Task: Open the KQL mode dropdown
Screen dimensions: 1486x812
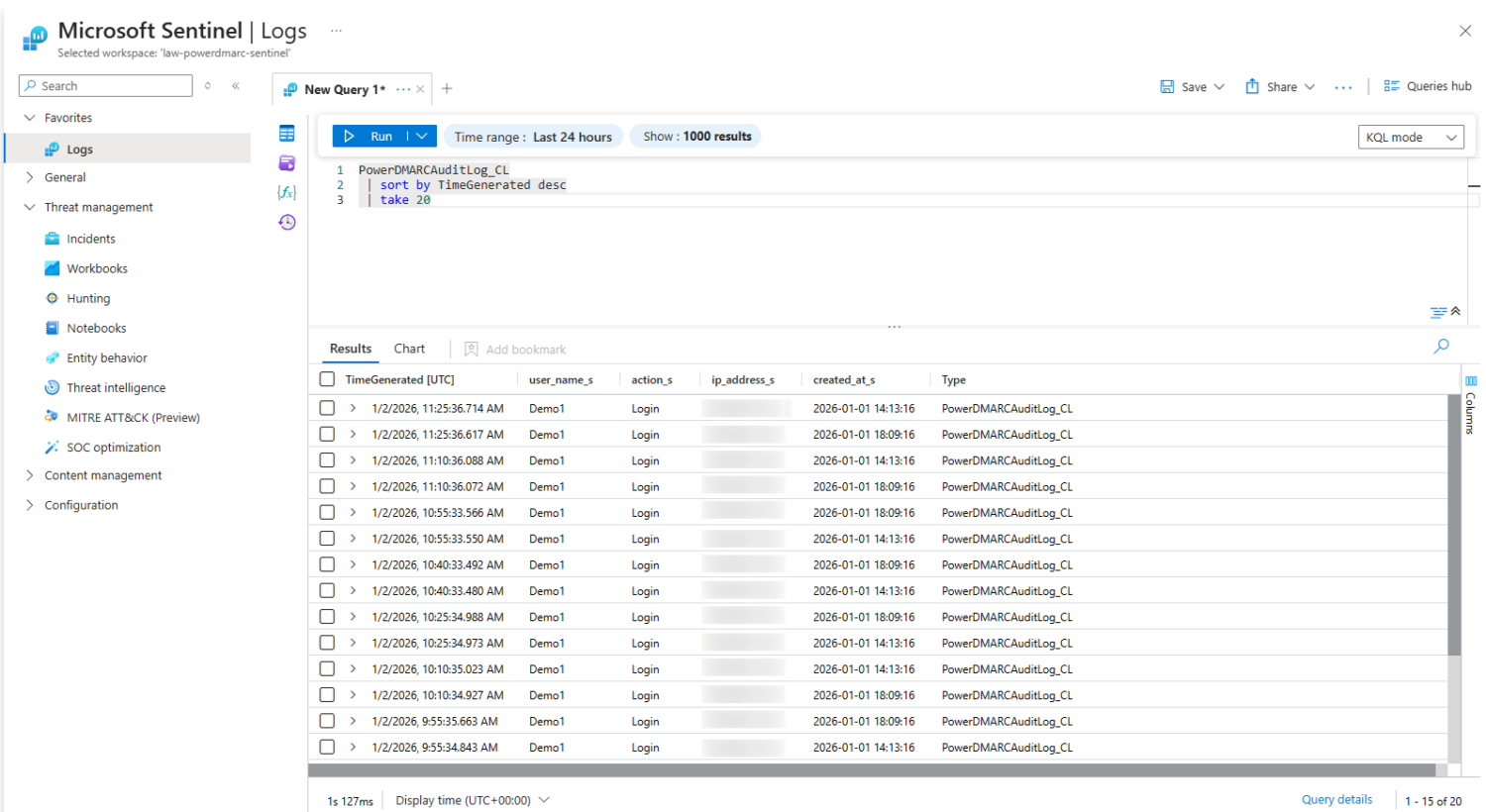Action: 1411,137
